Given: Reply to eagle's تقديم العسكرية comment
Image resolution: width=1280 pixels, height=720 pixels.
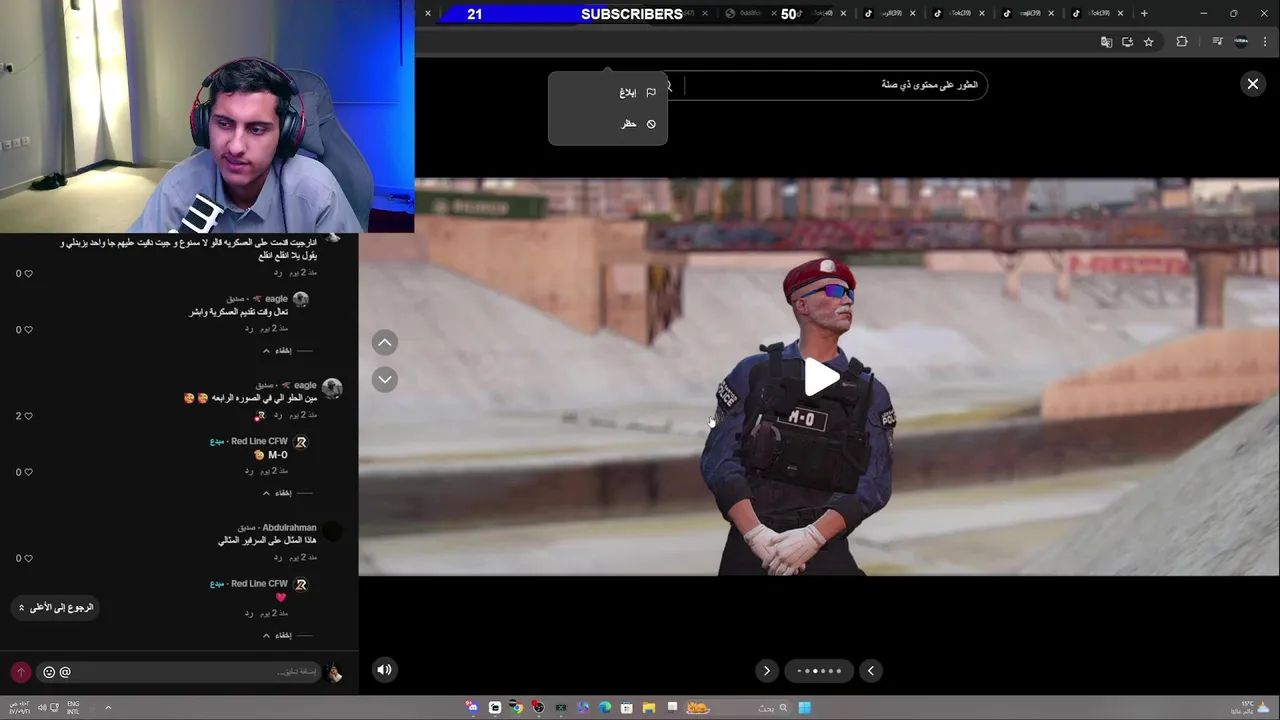Looking at the screenshot, I should [250, 329].
